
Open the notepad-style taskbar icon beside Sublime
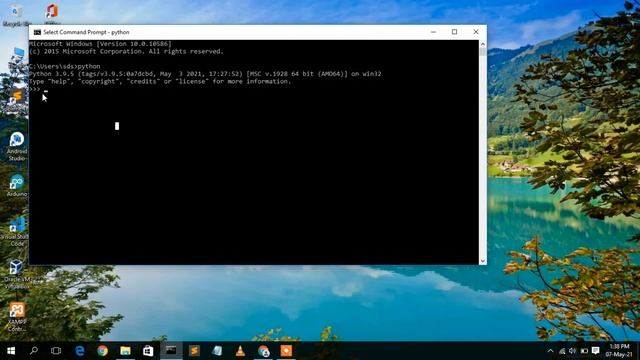click(217, 351)
